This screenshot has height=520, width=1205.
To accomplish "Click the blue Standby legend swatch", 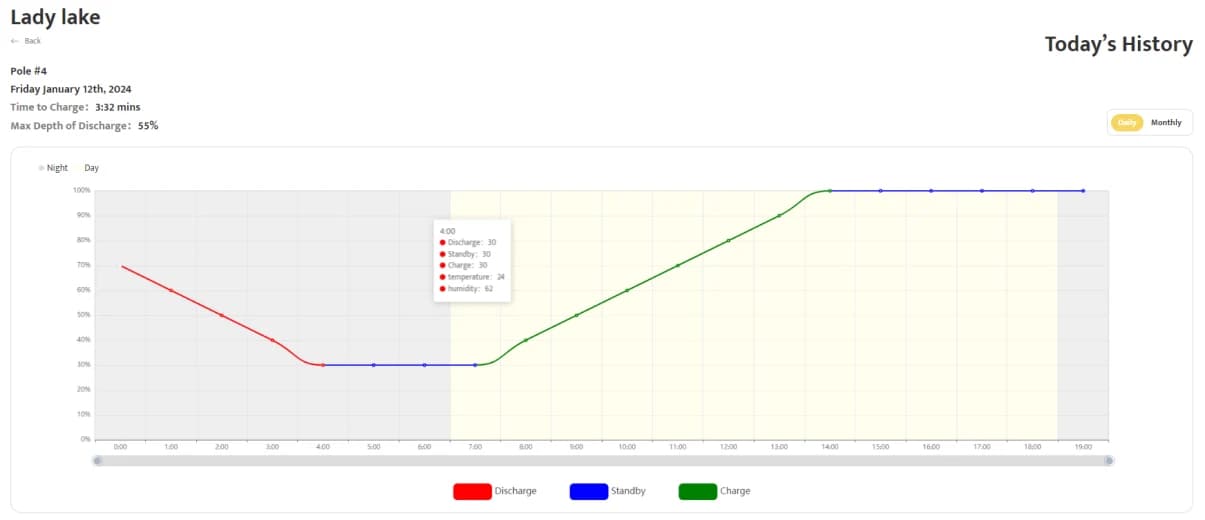I will point(588,491).
